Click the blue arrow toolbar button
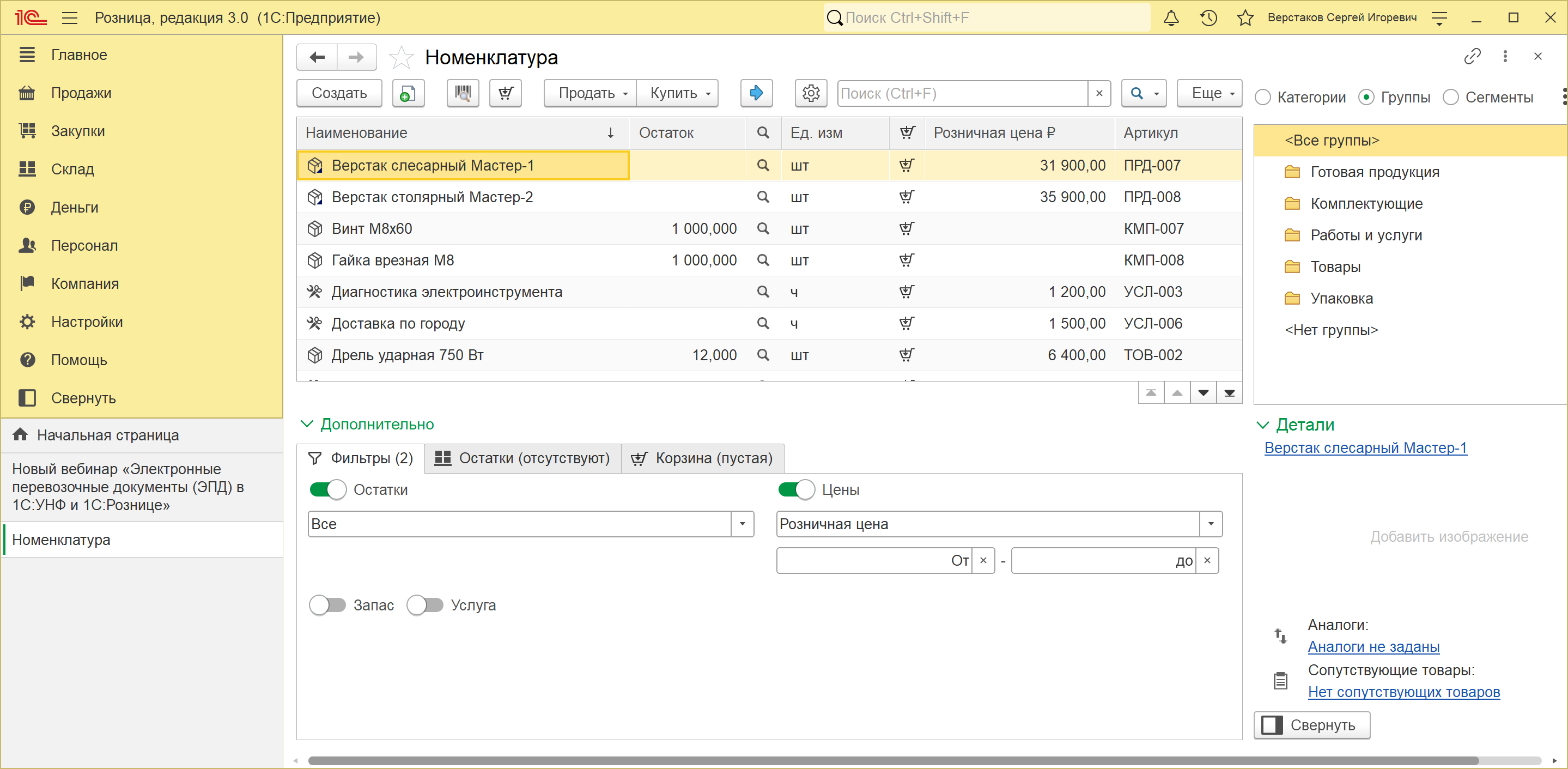1568x769 pixels. [756, 93]
